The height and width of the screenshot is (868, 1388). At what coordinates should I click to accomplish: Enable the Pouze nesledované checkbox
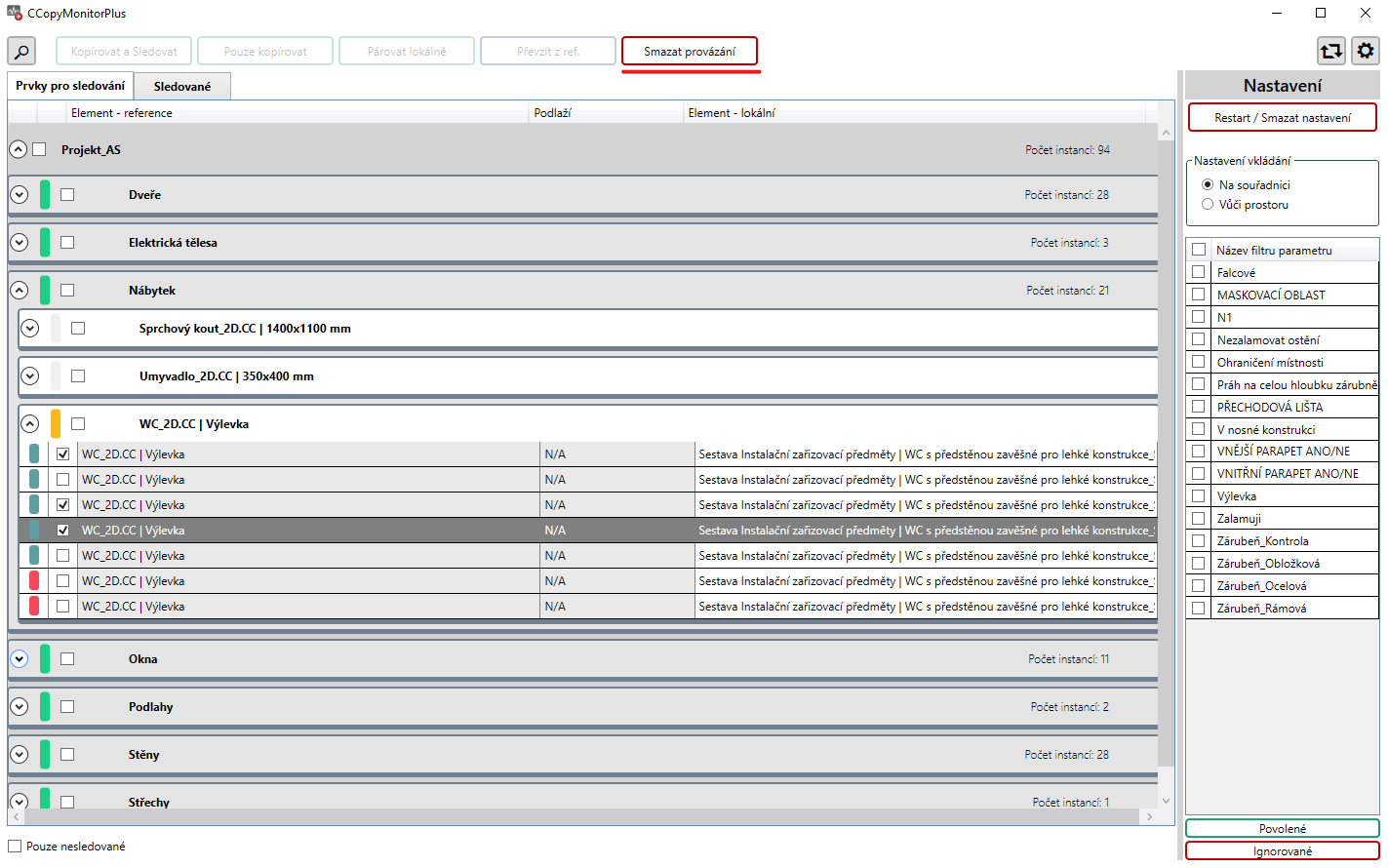15,846
